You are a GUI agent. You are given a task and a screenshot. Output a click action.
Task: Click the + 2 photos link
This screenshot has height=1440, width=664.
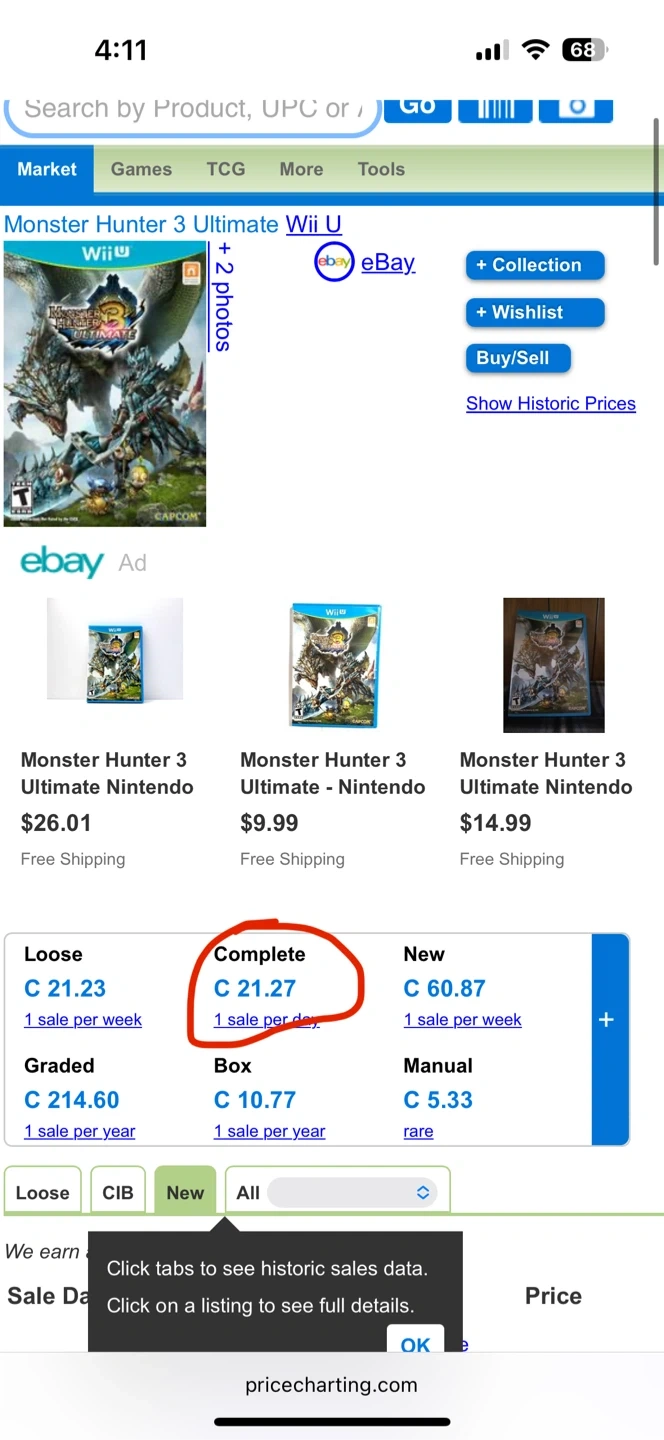click(x=223, y=296)
